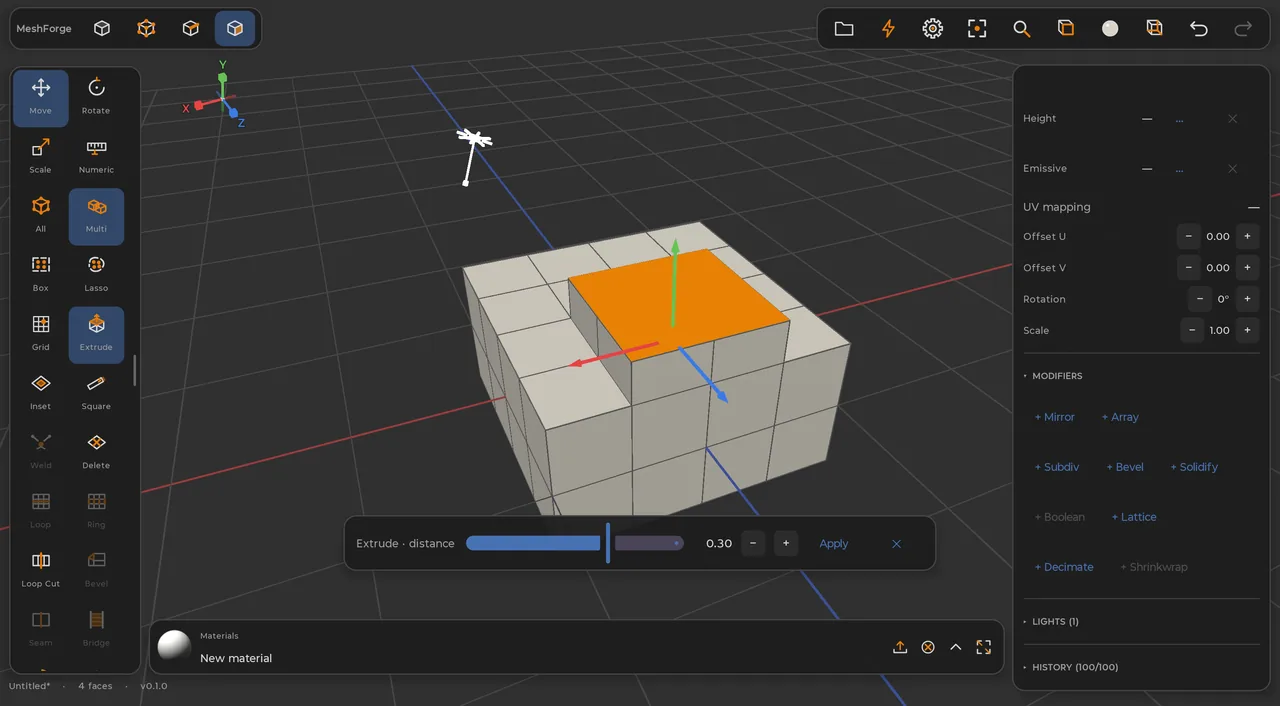Viewport: 1280px width, 706px height.
Task: Open settings via the gear icon
Action: pyautogui.click(x=933, y=29)
